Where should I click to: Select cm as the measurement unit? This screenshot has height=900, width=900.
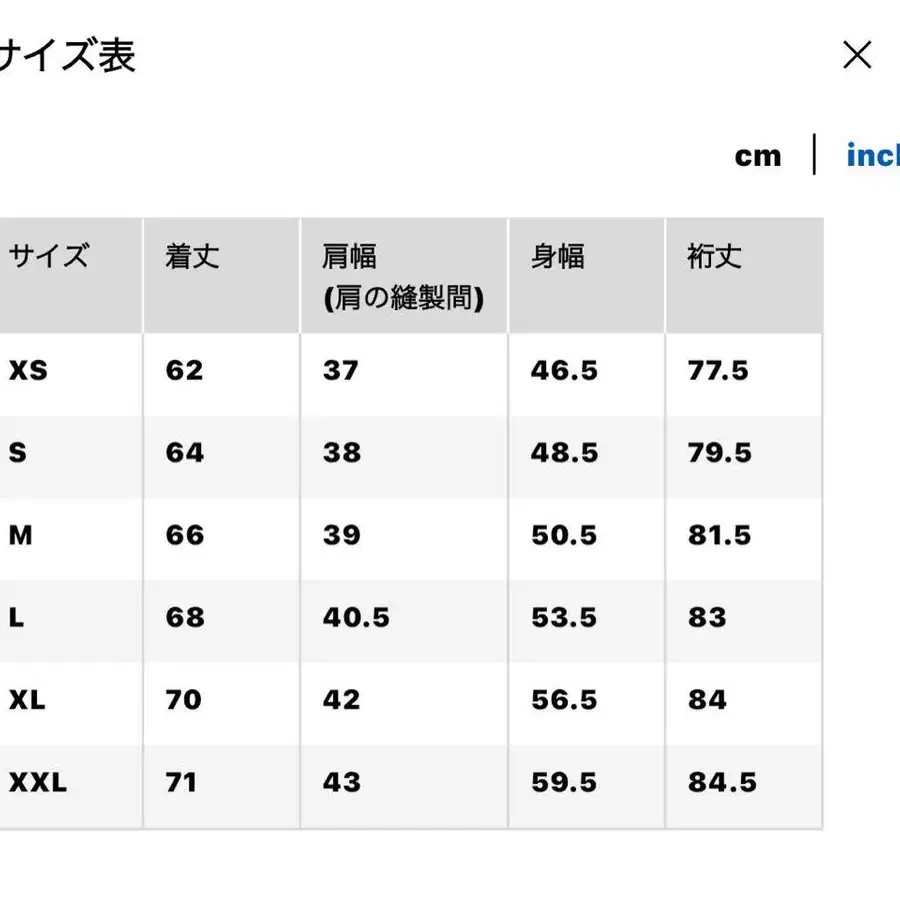pos(759,155)
